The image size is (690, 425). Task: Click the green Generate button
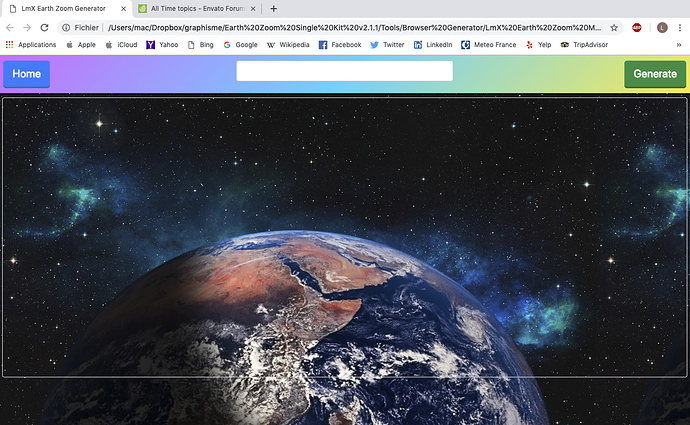tap(655, 74)
